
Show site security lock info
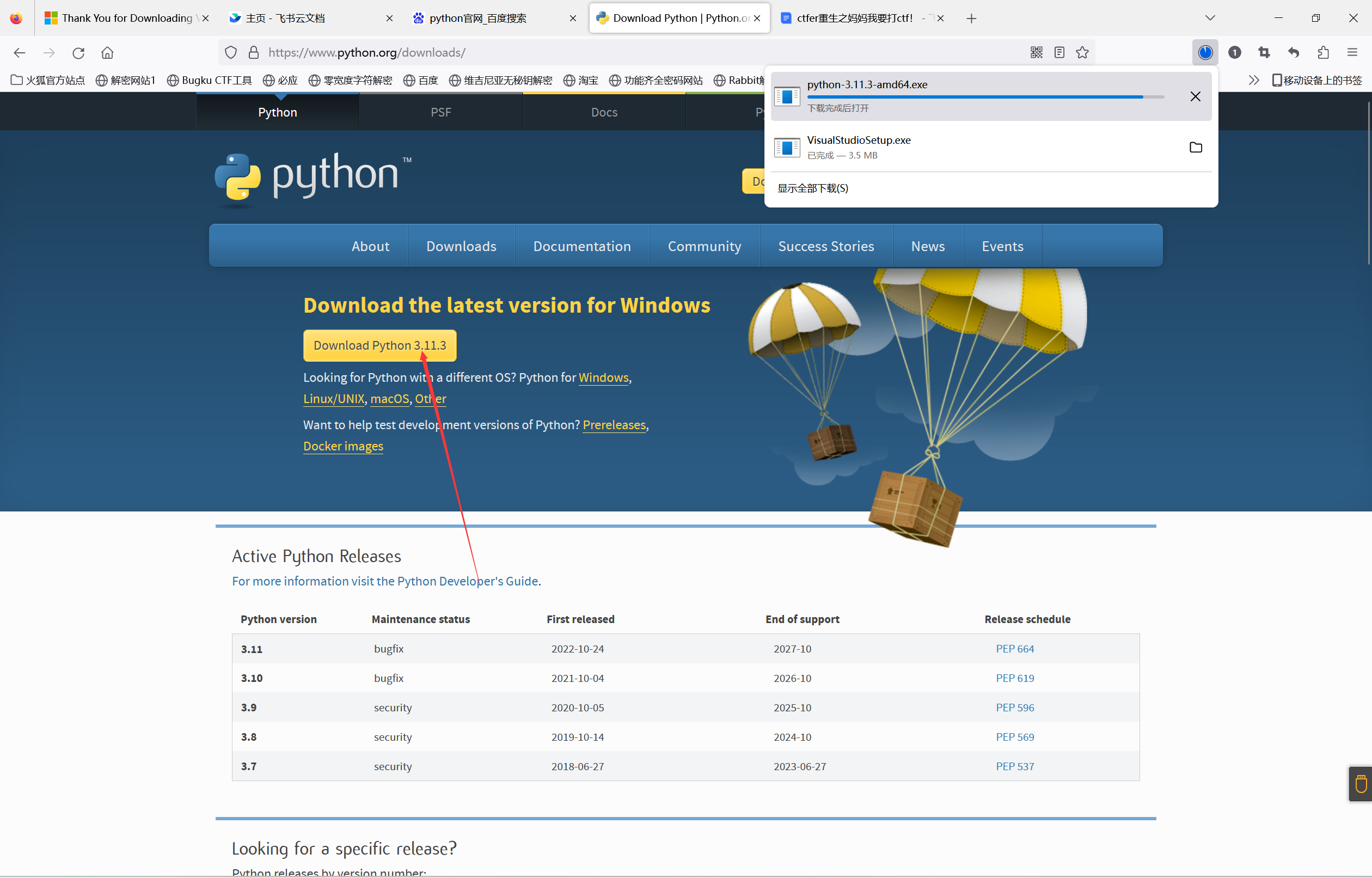click(254, 52)
